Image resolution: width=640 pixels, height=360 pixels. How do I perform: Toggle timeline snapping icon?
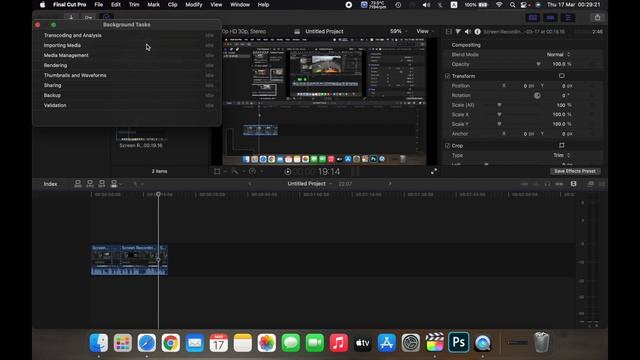coord(559,184)
